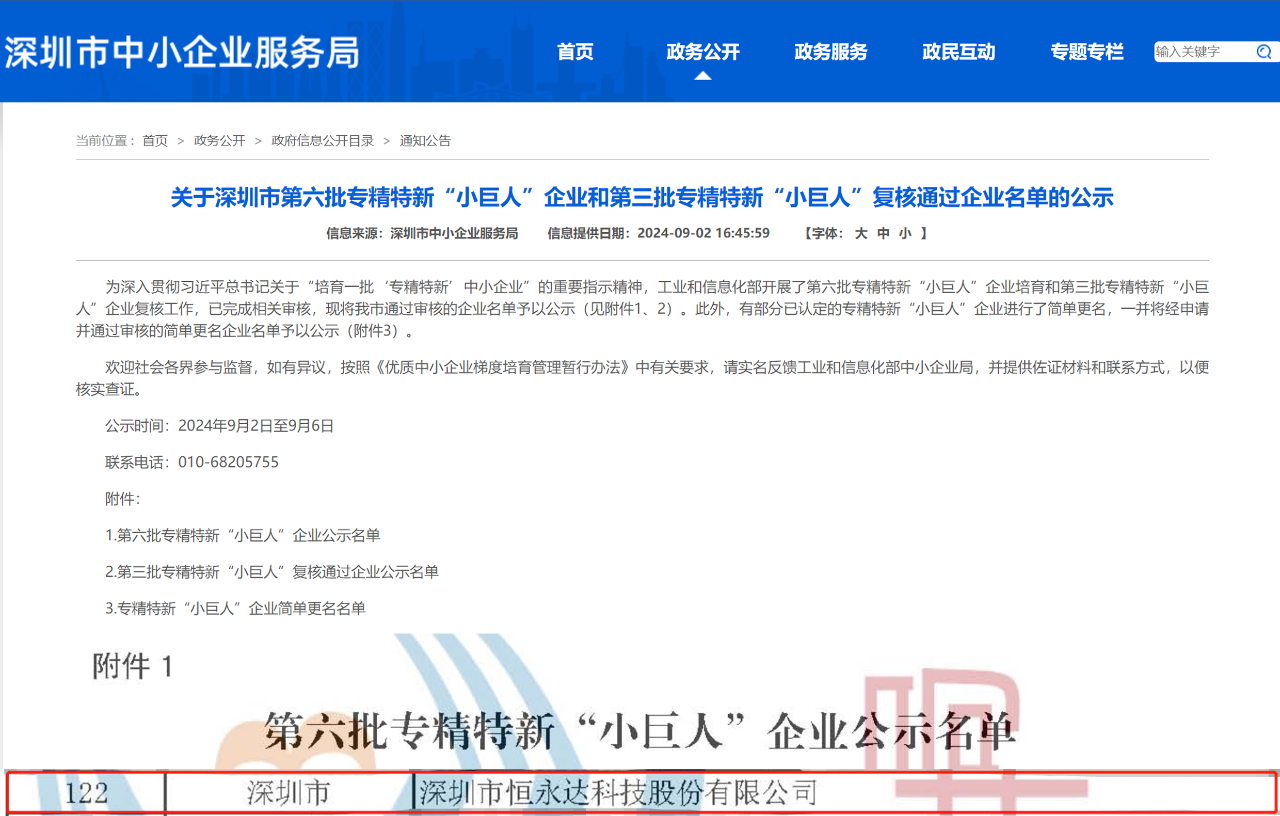1280x816 pixels.
Task: Set font size to 大
Action: tap(860, 233)
